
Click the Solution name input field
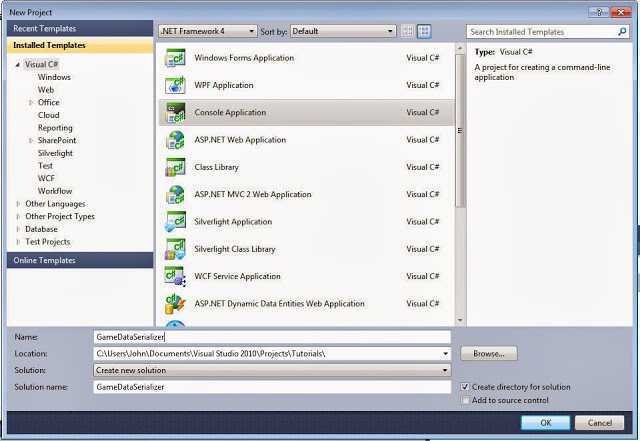click(272, 387)
